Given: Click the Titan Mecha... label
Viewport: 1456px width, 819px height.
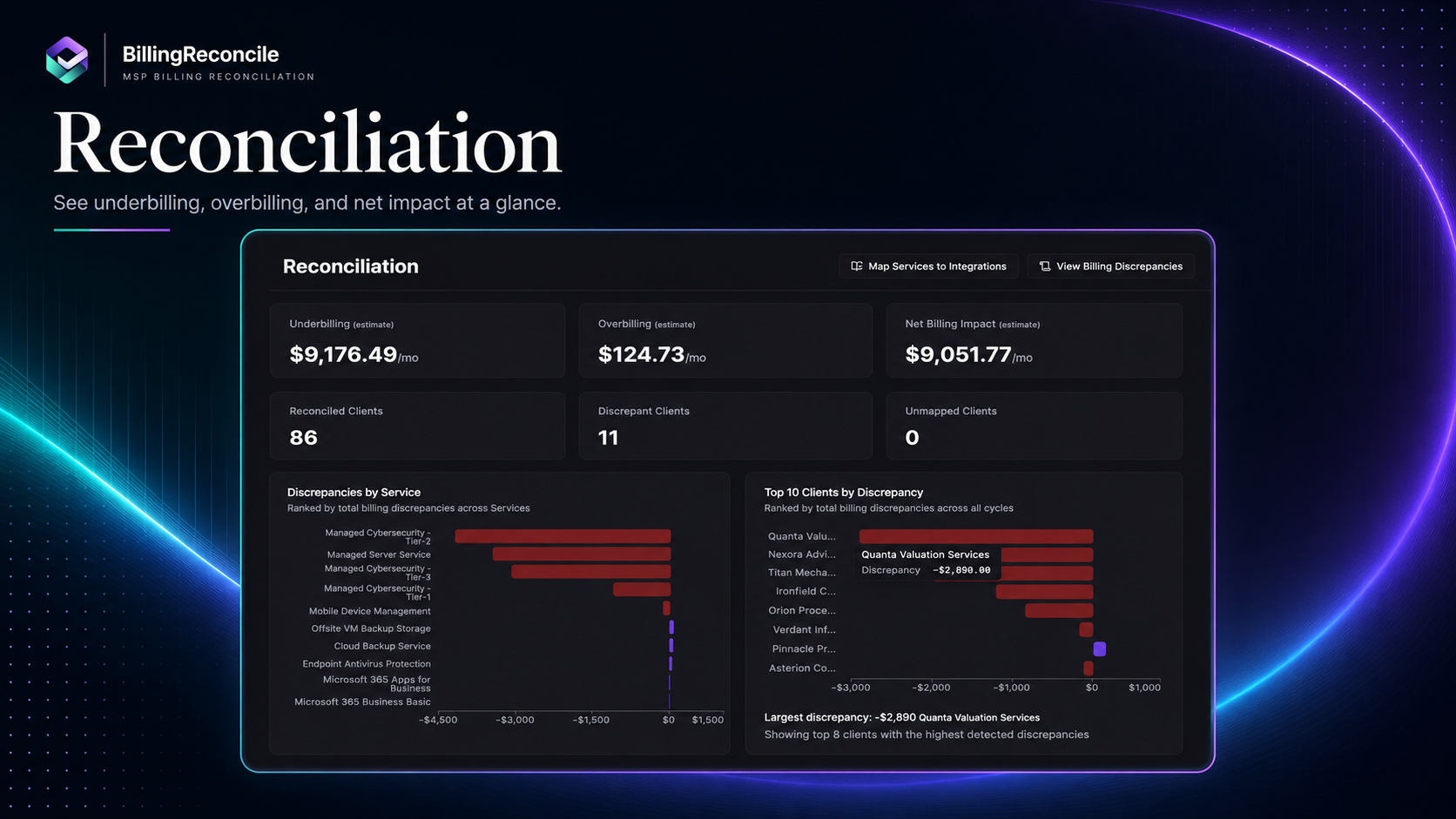Looking at the screenshot, I should pos(801,573).
